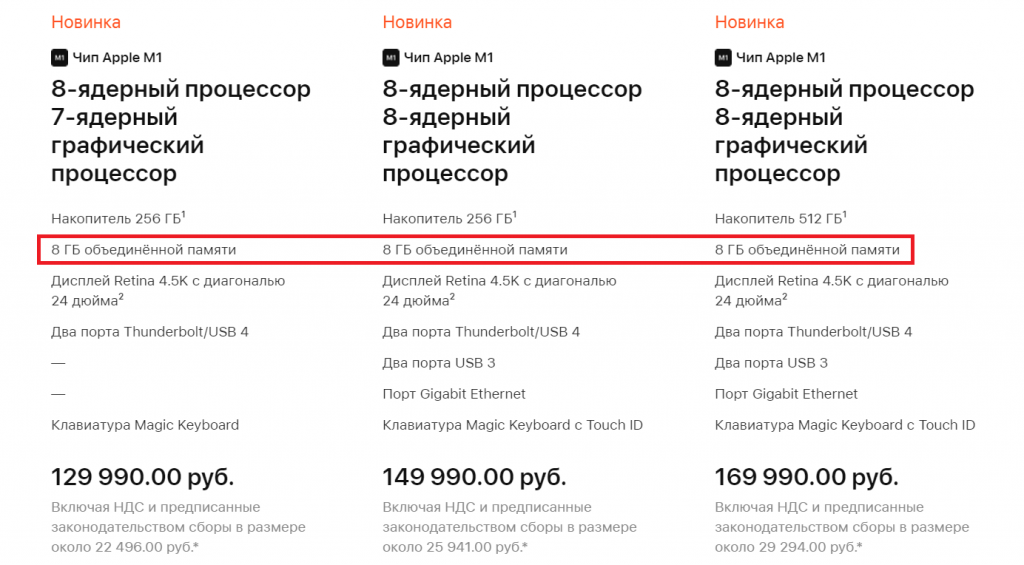Click the M1 chip icon in the 169 990 руб. column
Viewport: 1024px width, 565px height.
coord(723,58)
